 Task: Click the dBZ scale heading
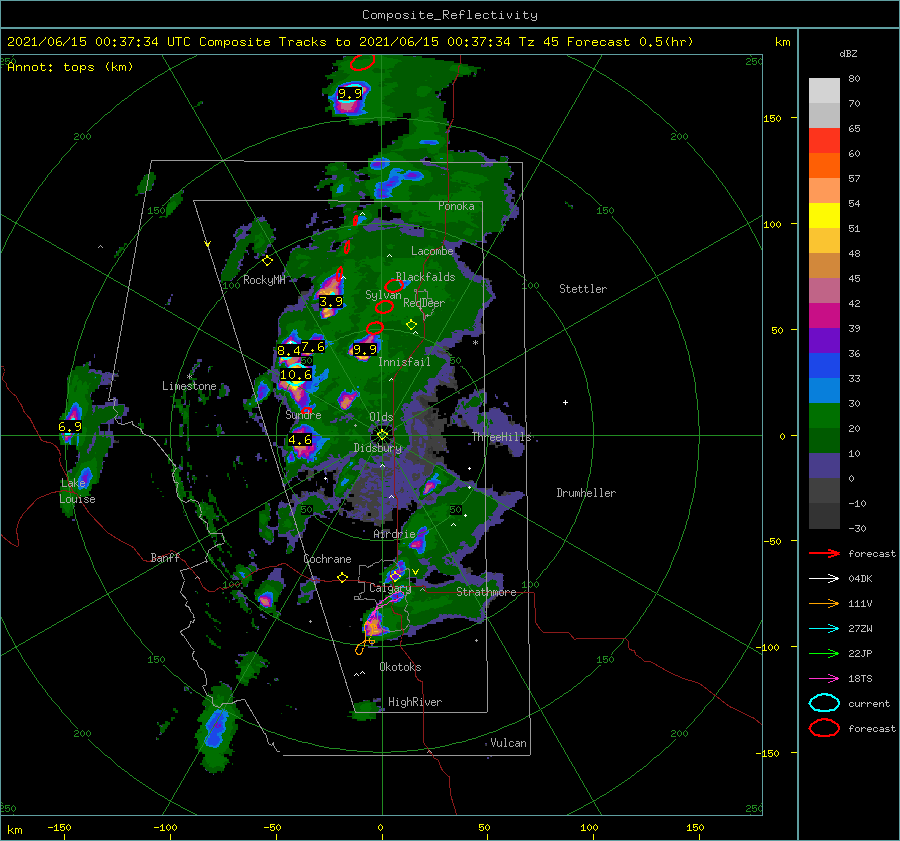pos(848,53)
